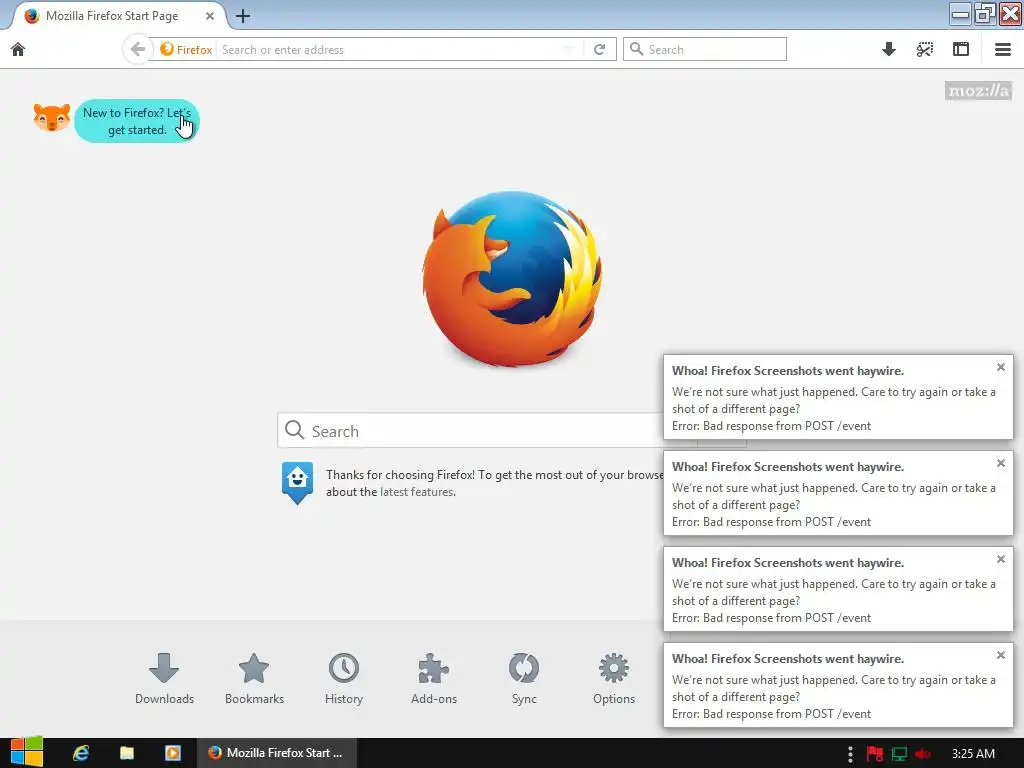Open the hamburger menu

[x=1002, y=50]
